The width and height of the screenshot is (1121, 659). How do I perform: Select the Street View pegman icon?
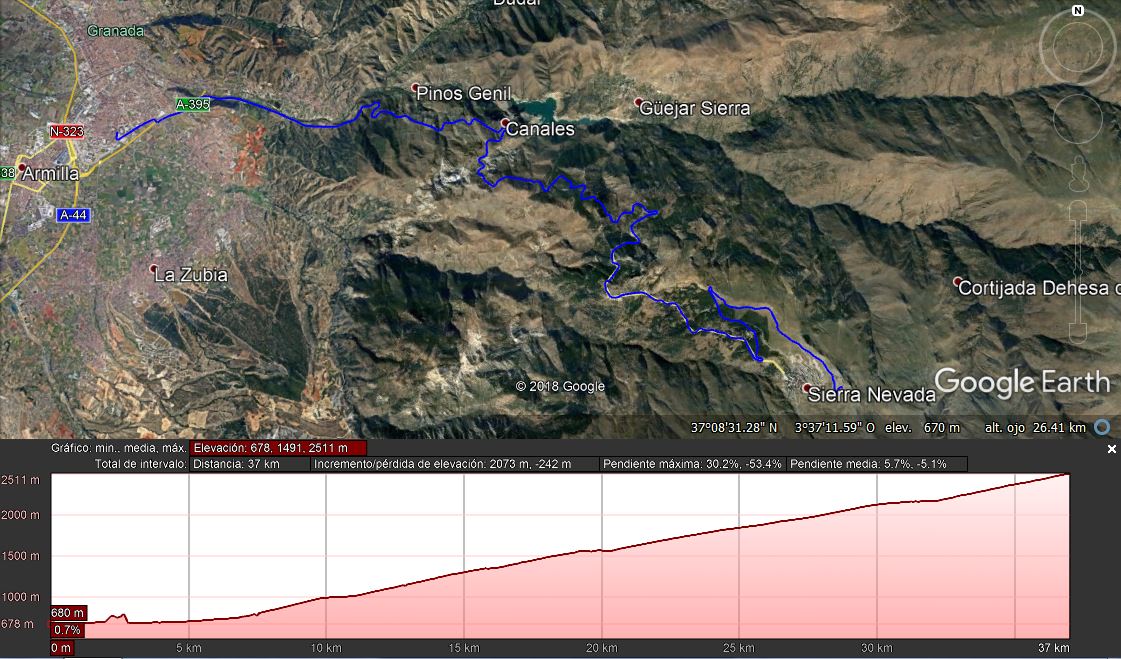[x=1078, y=175]
